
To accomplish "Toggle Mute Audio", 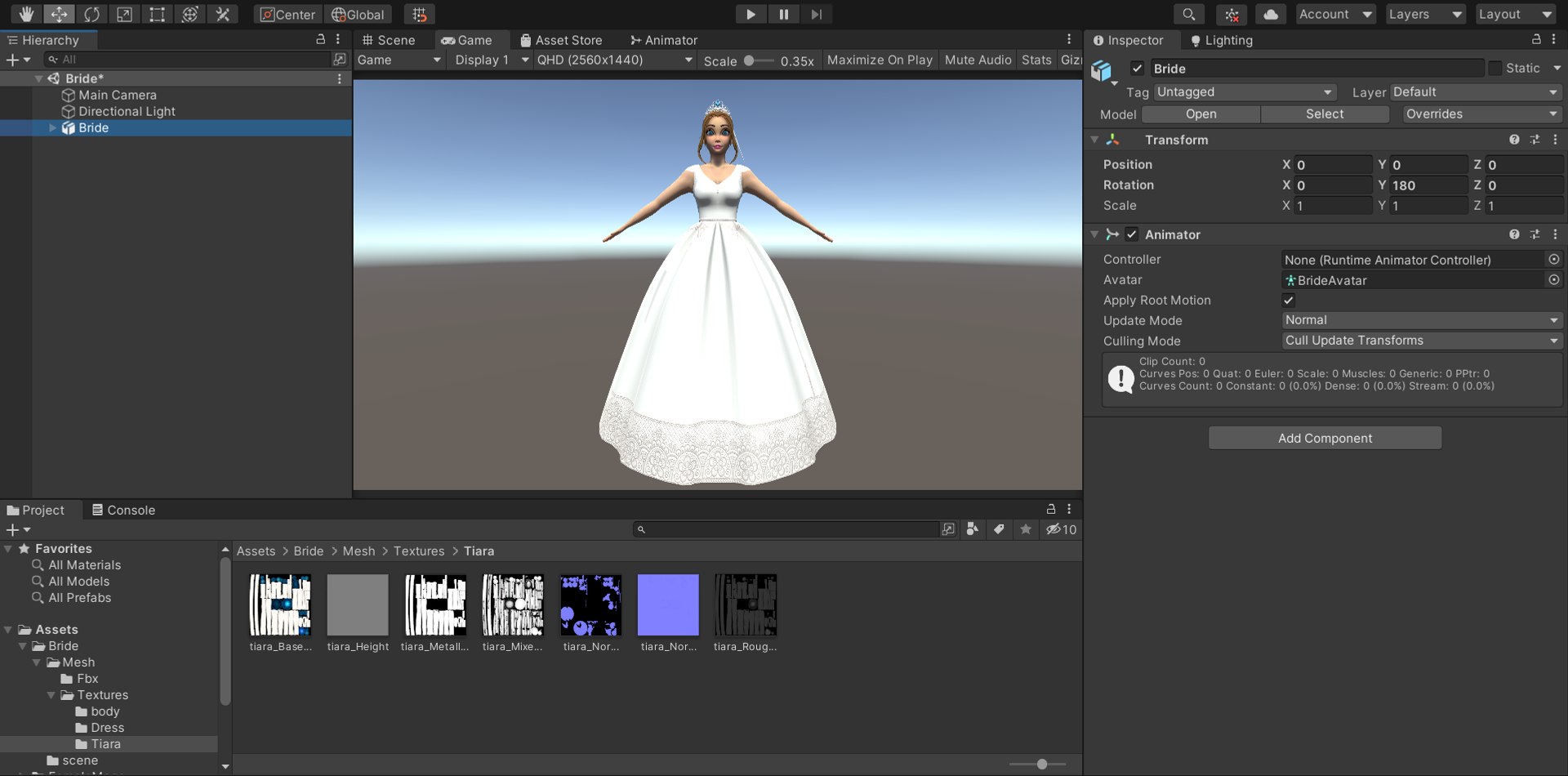I will pyautogui.click(x=978, y=60).
